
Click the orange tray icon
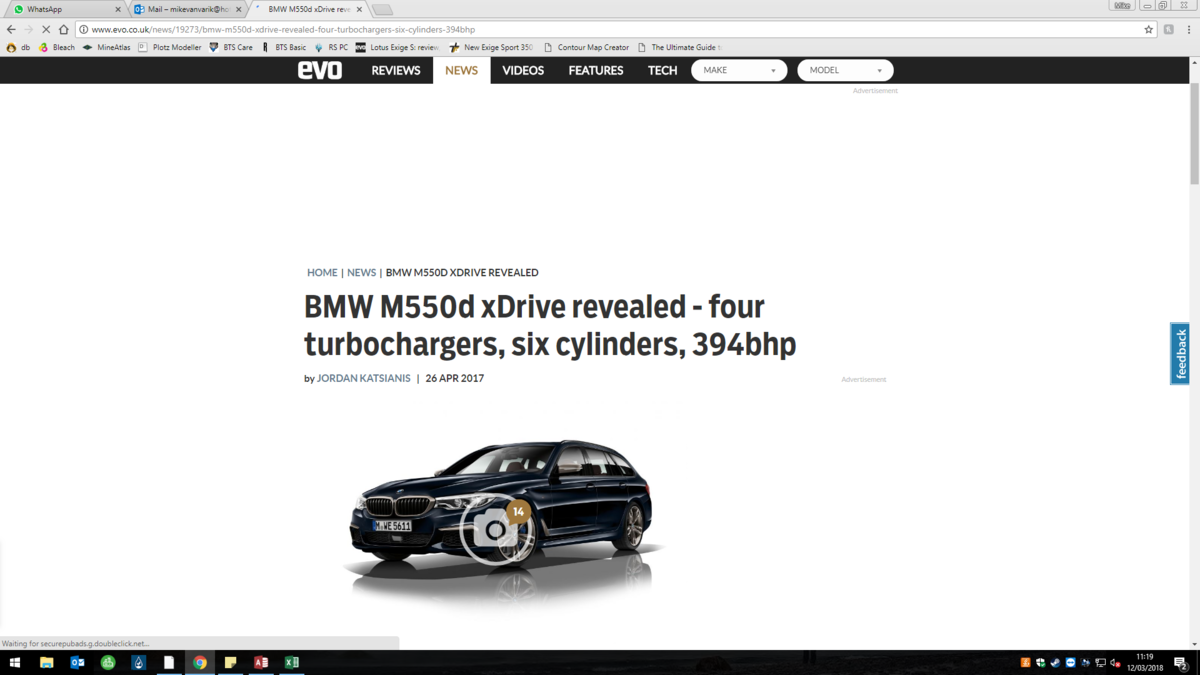1025,663
